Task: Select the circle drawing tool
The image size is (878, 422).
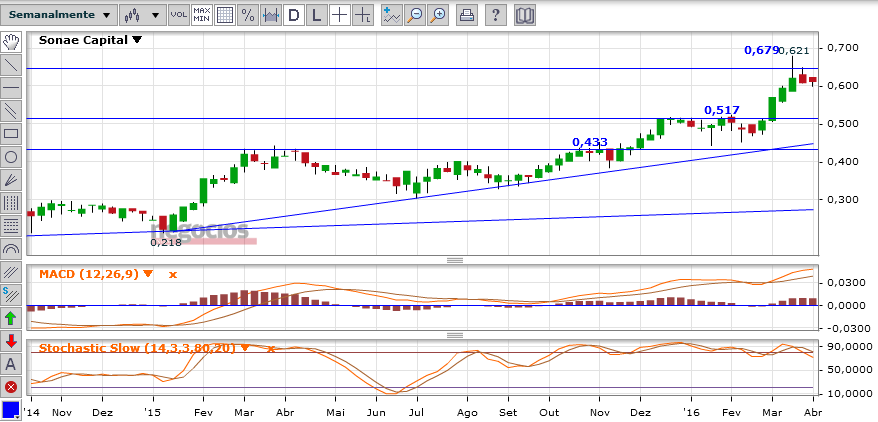Action: (11, 157)
